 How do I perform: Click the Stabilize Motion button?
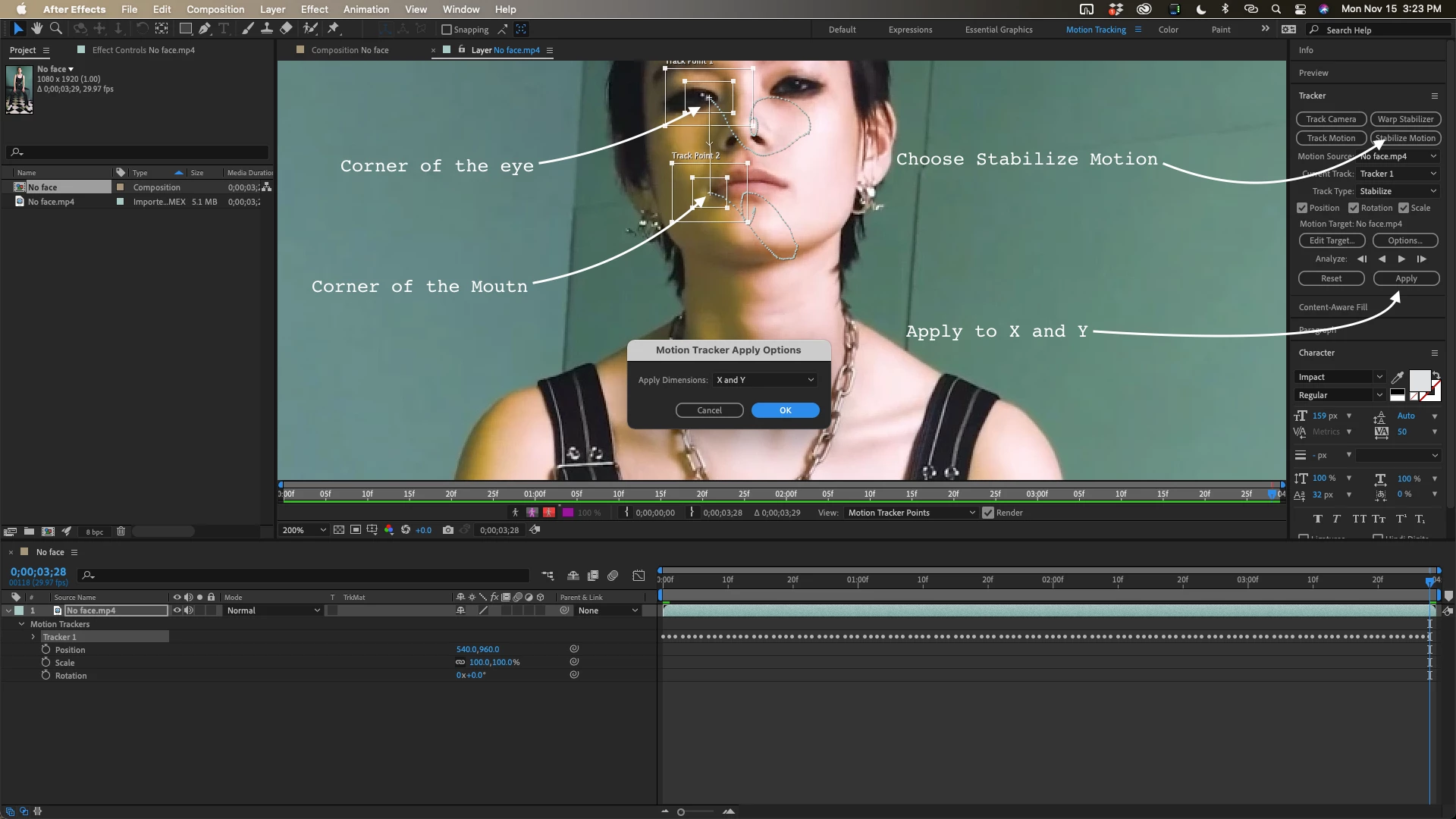point(1405,138)
